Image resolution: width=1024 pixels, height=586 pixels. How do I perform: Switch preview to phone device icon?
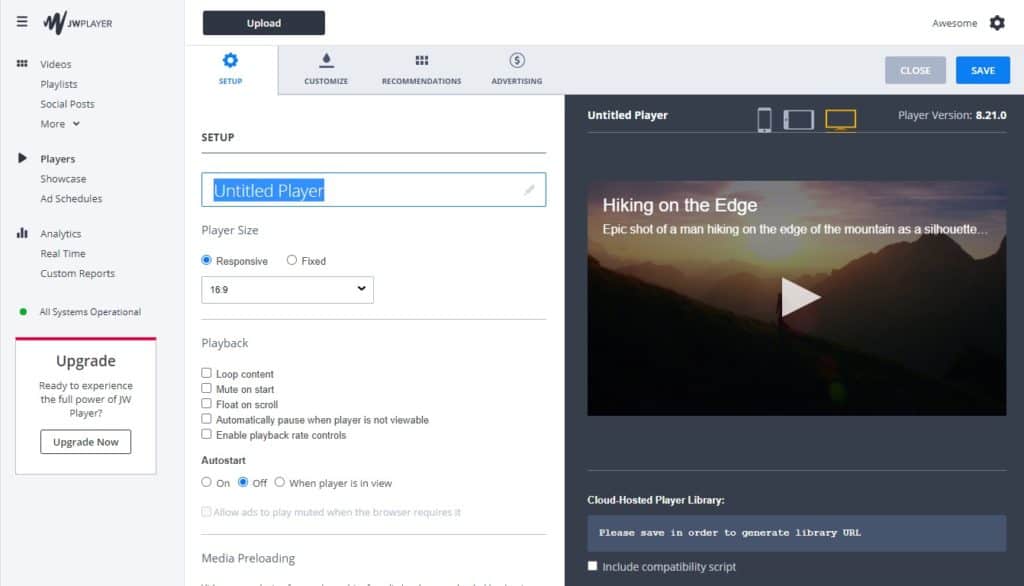point(764,120)
